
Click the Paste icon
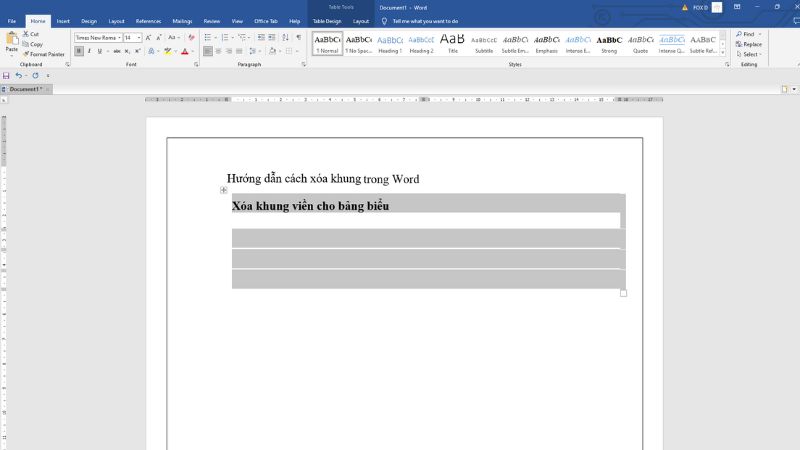[x=11, y=39]
